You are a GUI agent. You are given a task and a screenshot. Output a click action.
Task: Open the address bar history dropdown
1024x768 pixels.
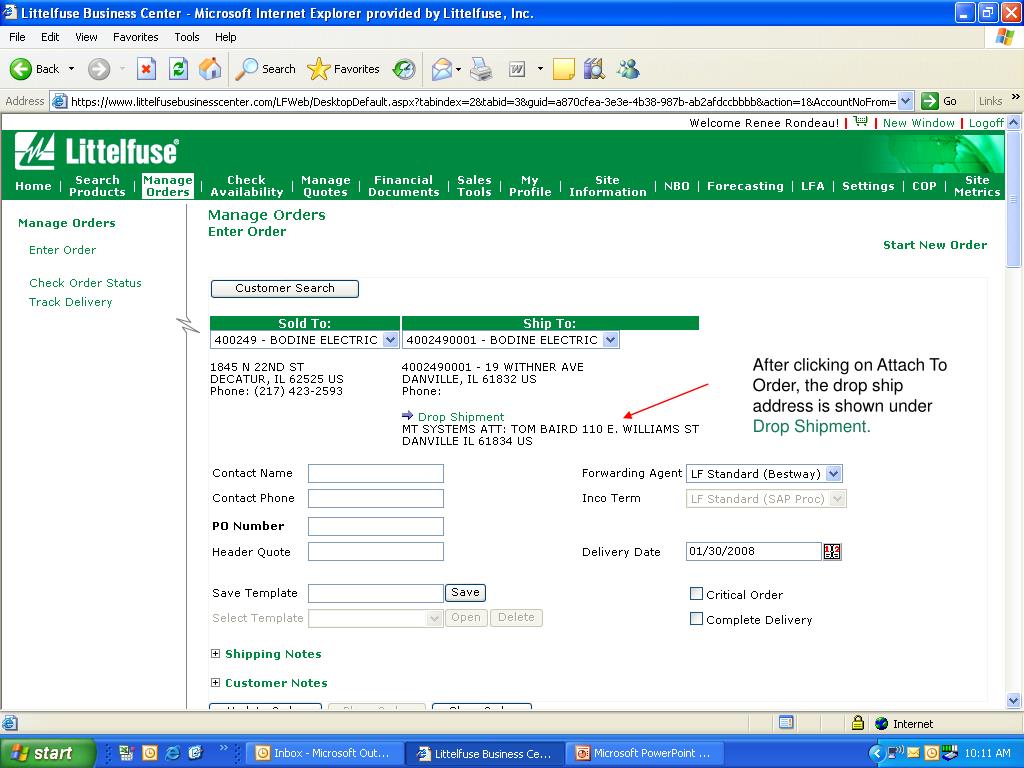905,101
